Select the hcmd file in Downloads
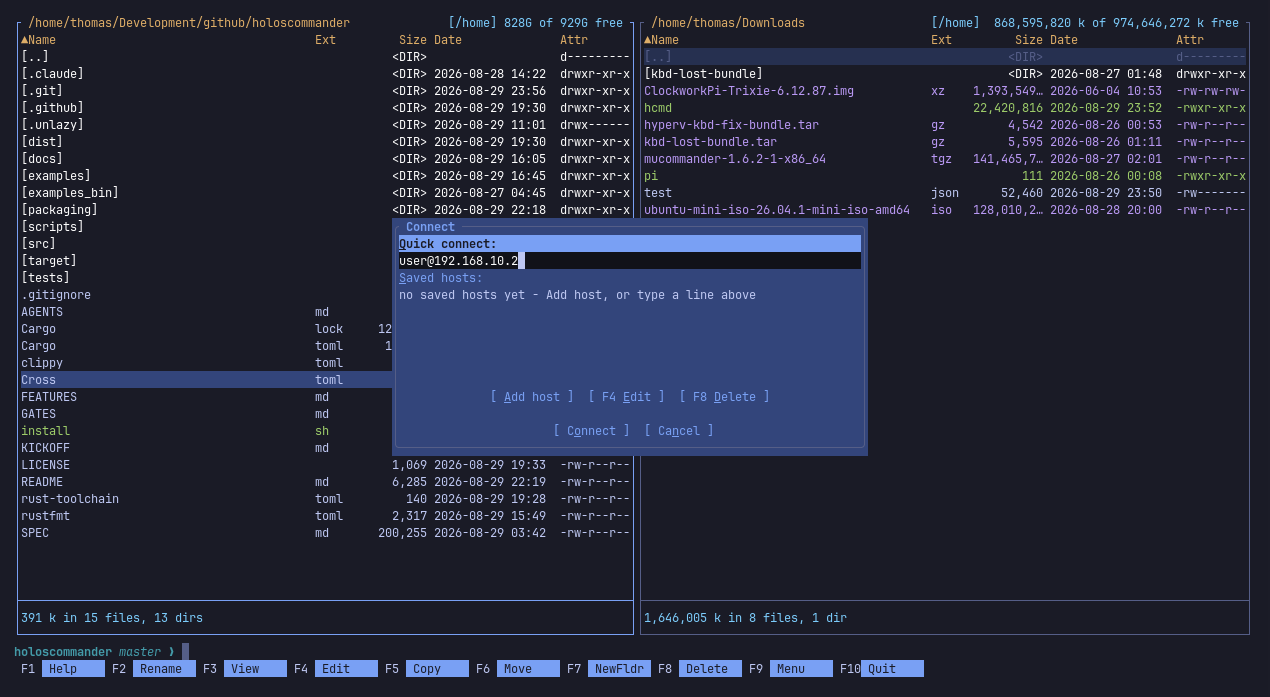Image resolution: width=1270 pixels, height=697 pixels. pyautogui.click(x=945, y=108)
